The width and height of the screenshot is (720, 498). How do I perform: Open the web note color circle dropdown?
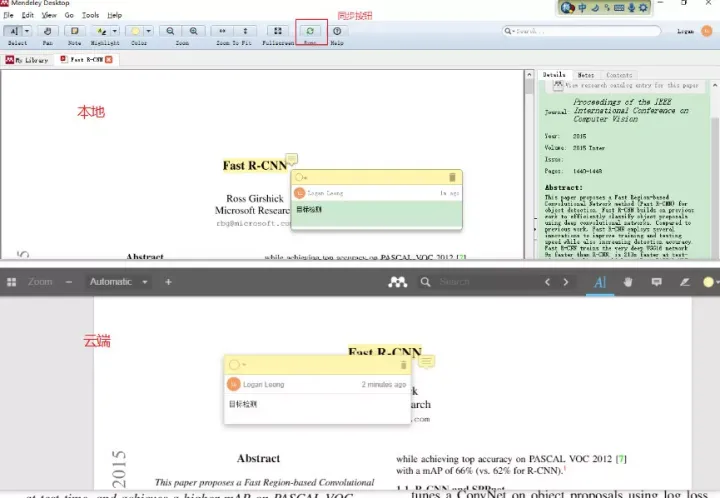coord(237,364)
